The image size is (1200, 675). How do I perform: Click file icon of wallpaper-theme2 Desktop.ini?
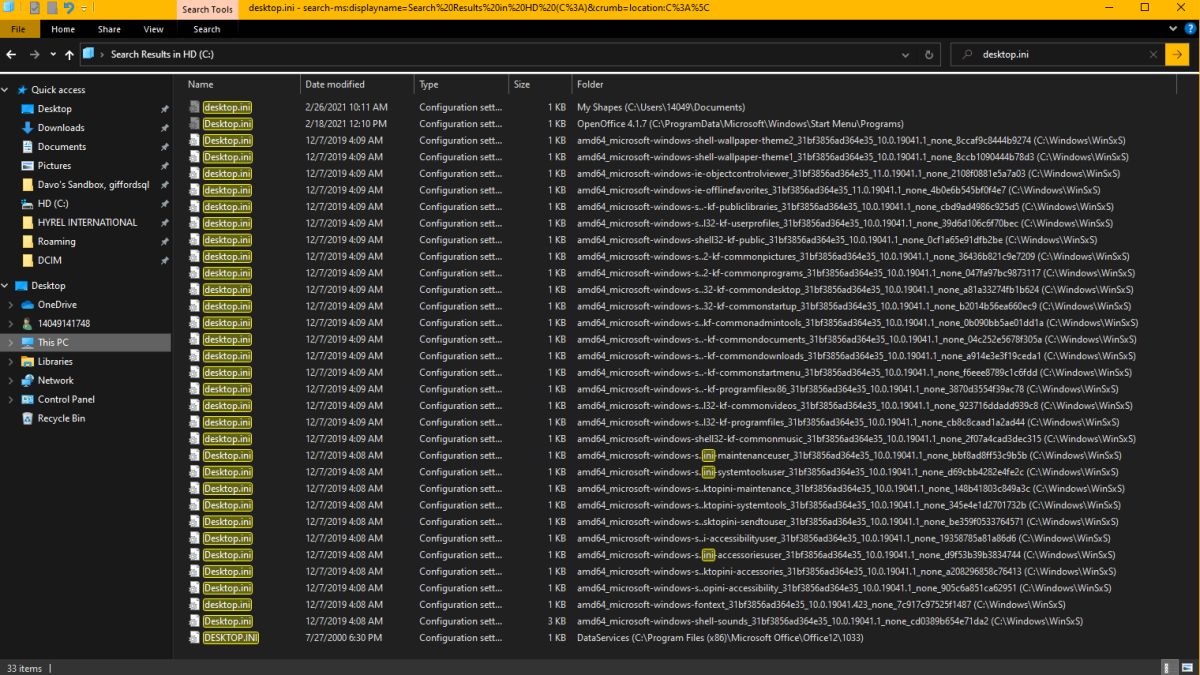(194, 140)
